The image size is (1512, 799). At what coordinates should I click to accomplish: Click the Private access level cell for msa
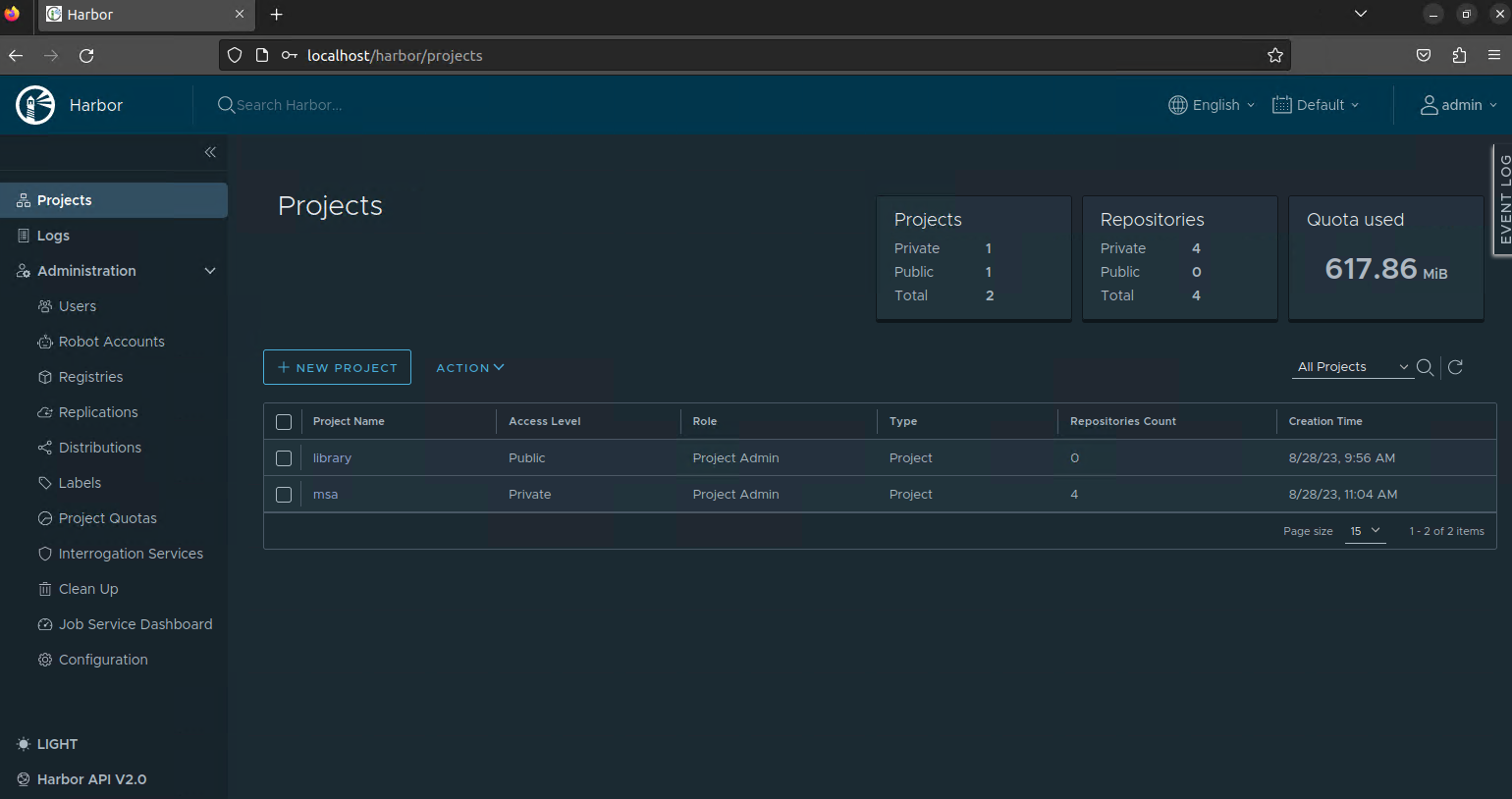[x=530, y=495]
